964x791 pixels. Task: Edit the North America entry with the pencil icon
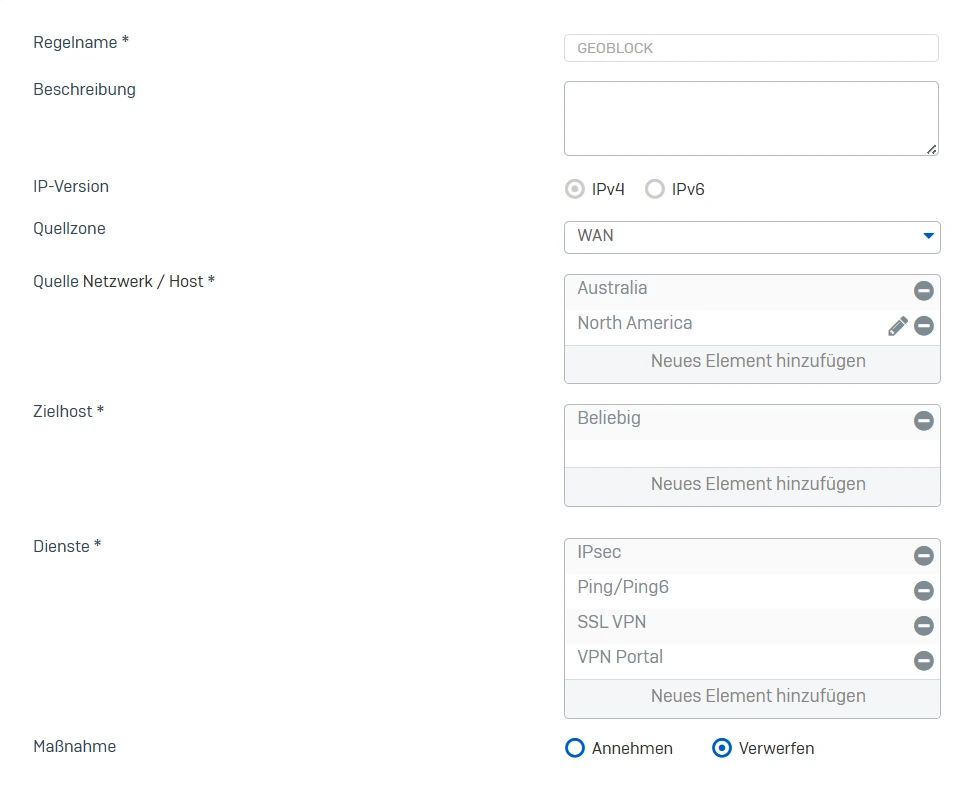[897, 325]
